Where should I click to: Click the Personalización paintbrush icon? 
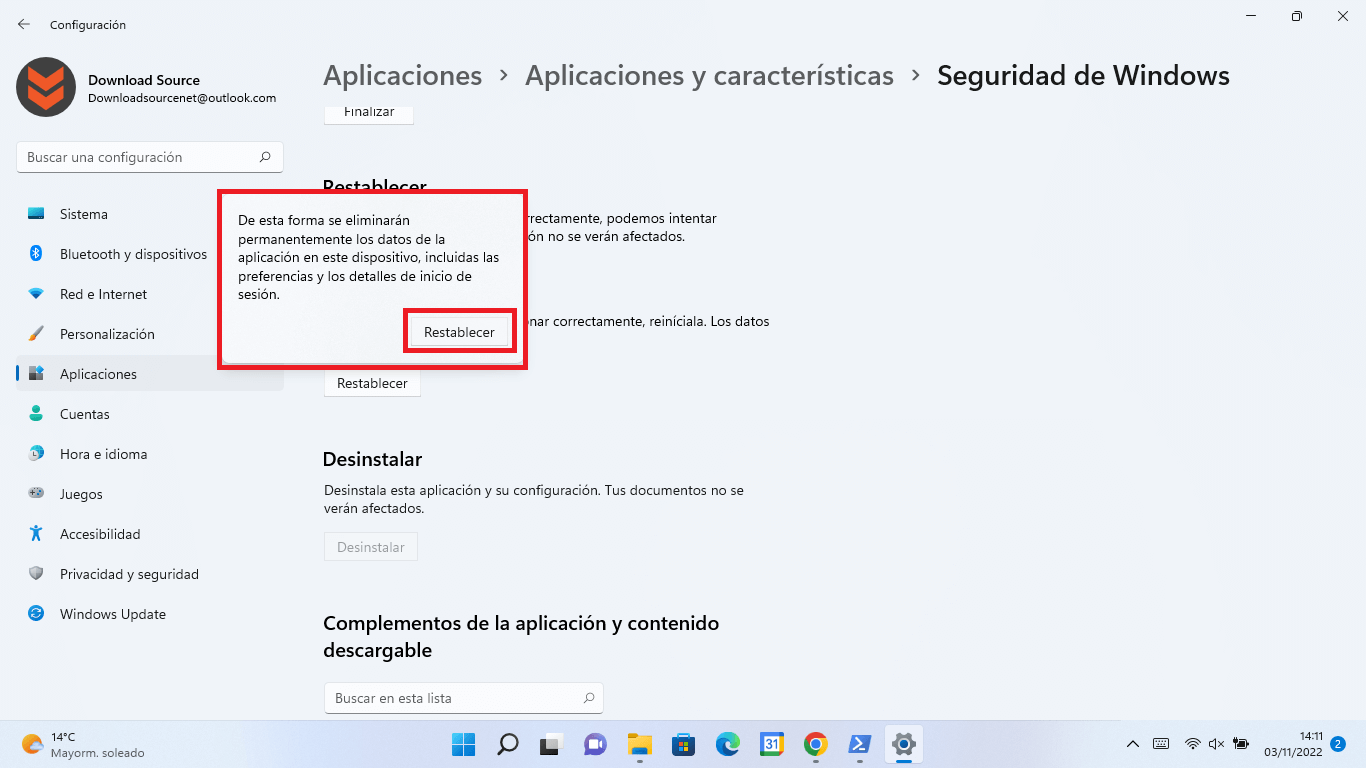pos(36,334)
